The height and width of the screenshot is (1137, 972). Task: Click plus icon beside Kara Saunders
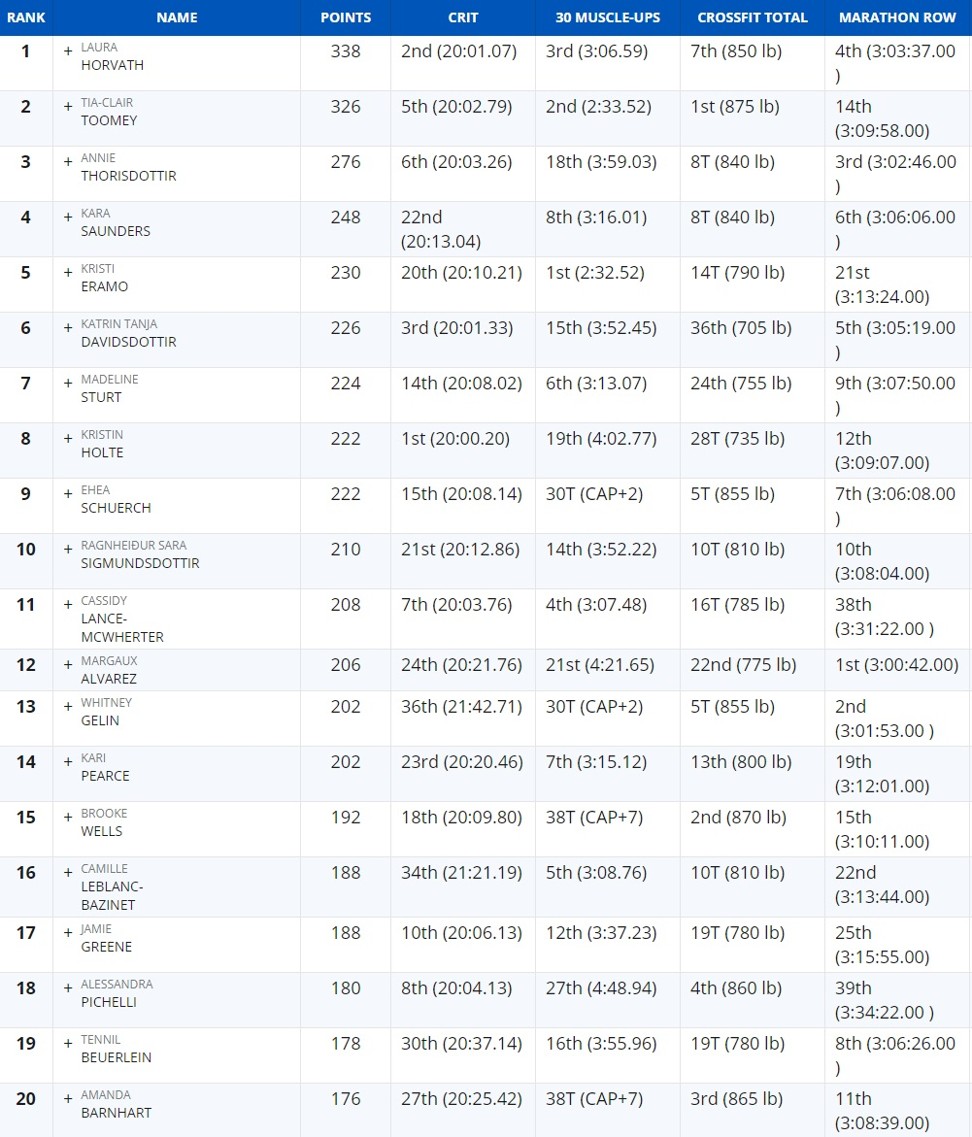point(67,217)
